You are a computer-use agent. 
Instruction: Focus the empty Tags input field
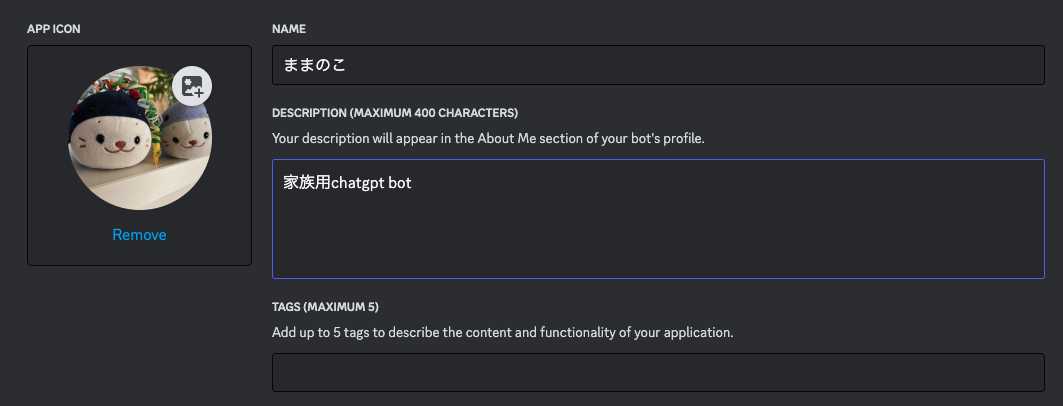point(658,372)
